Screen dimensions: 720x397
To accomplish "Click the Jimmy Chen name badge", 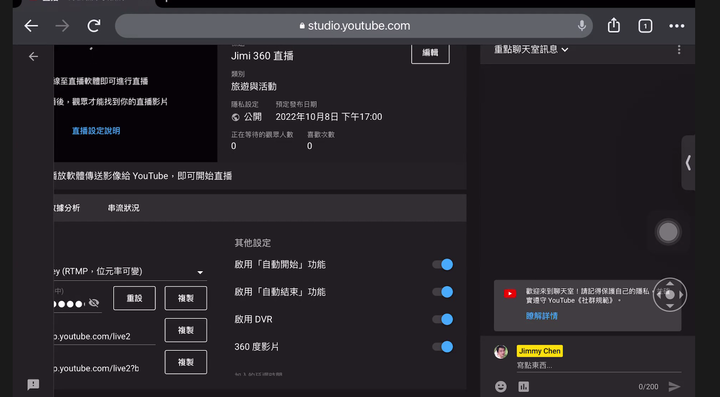I will [540, 351].
